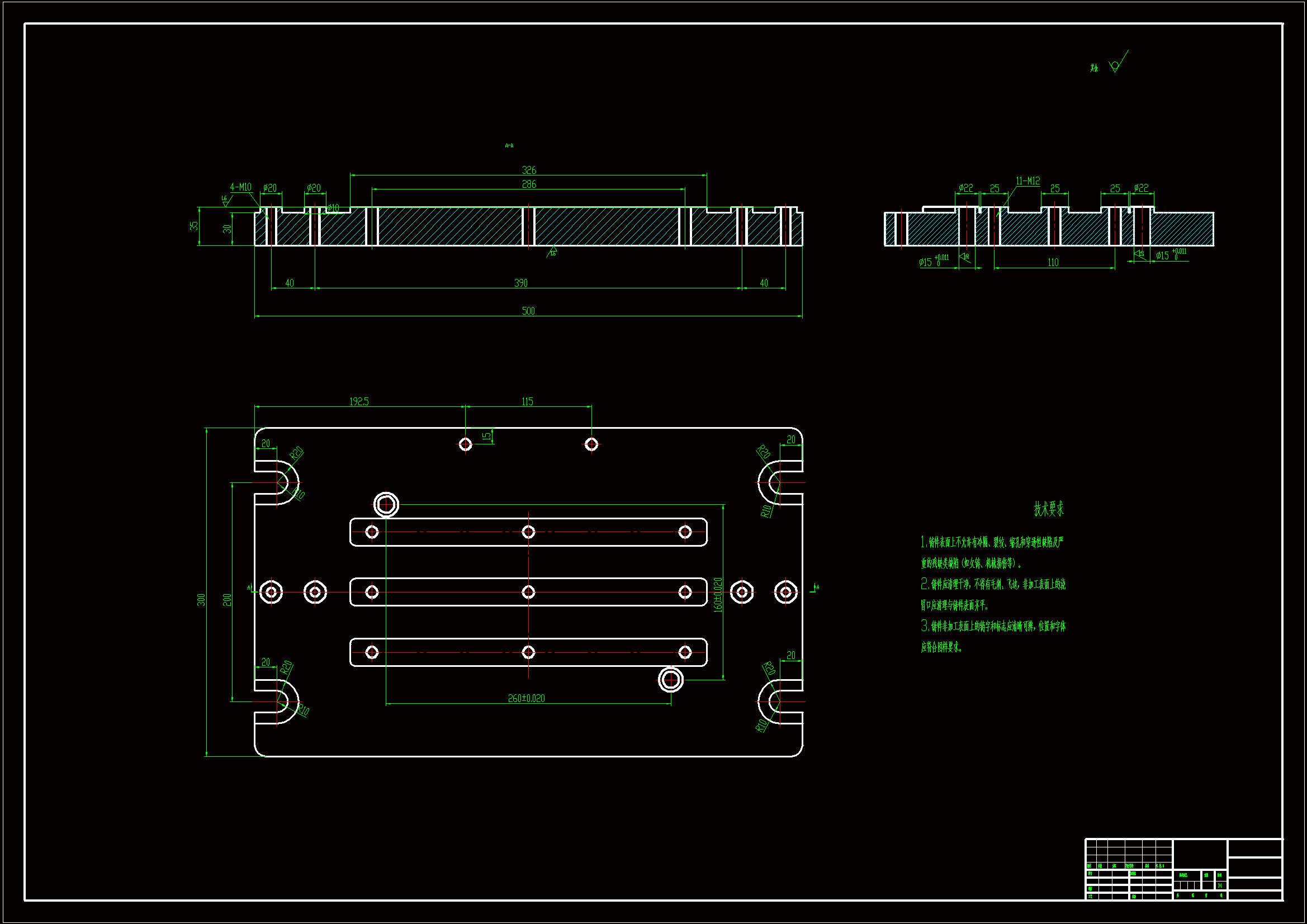The image size is (1307, 924).
Task: Click the 326 dimension value
Action: click(529, 170)
